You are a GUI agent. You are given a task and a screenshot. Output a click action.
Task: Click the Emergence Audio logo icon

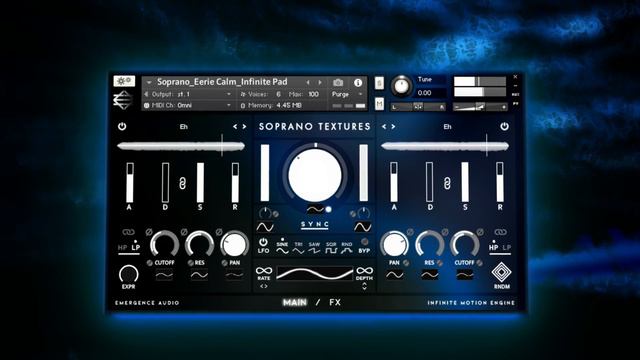(123, 100)
